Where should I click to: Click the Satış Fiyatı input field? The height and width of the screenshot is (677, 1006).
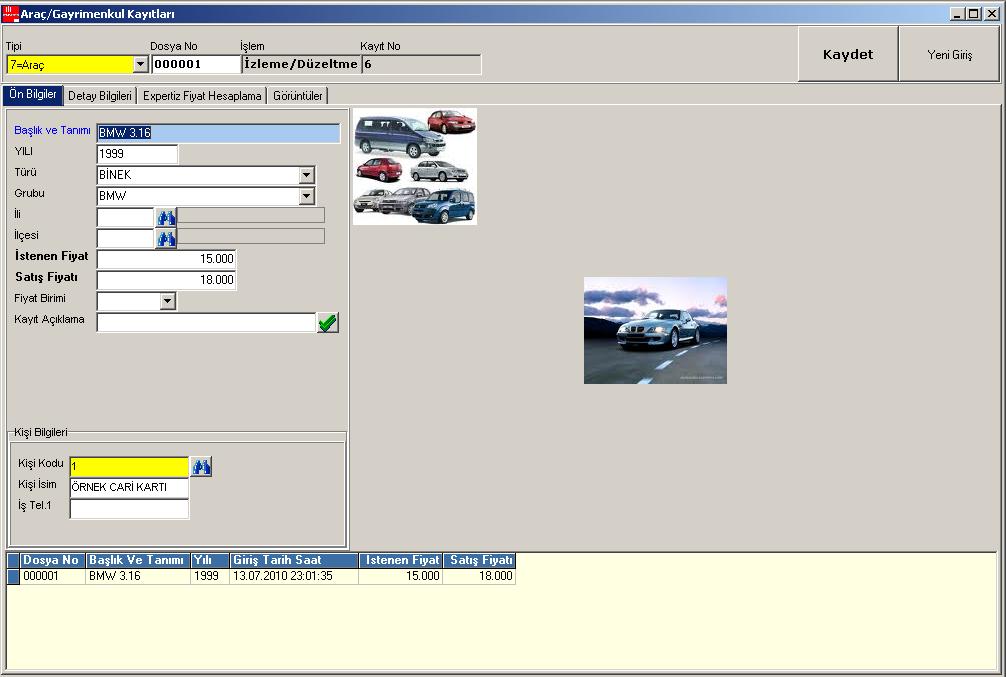166,280
